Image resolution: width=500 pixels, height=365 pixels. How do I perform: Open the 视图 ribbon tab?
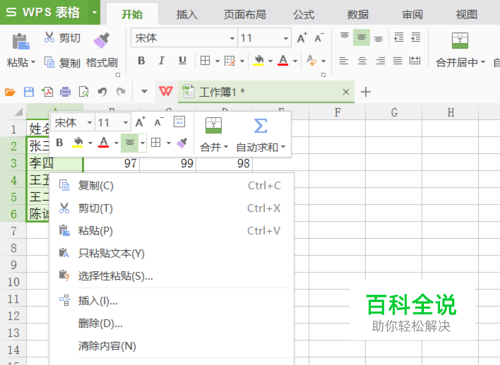466,14
